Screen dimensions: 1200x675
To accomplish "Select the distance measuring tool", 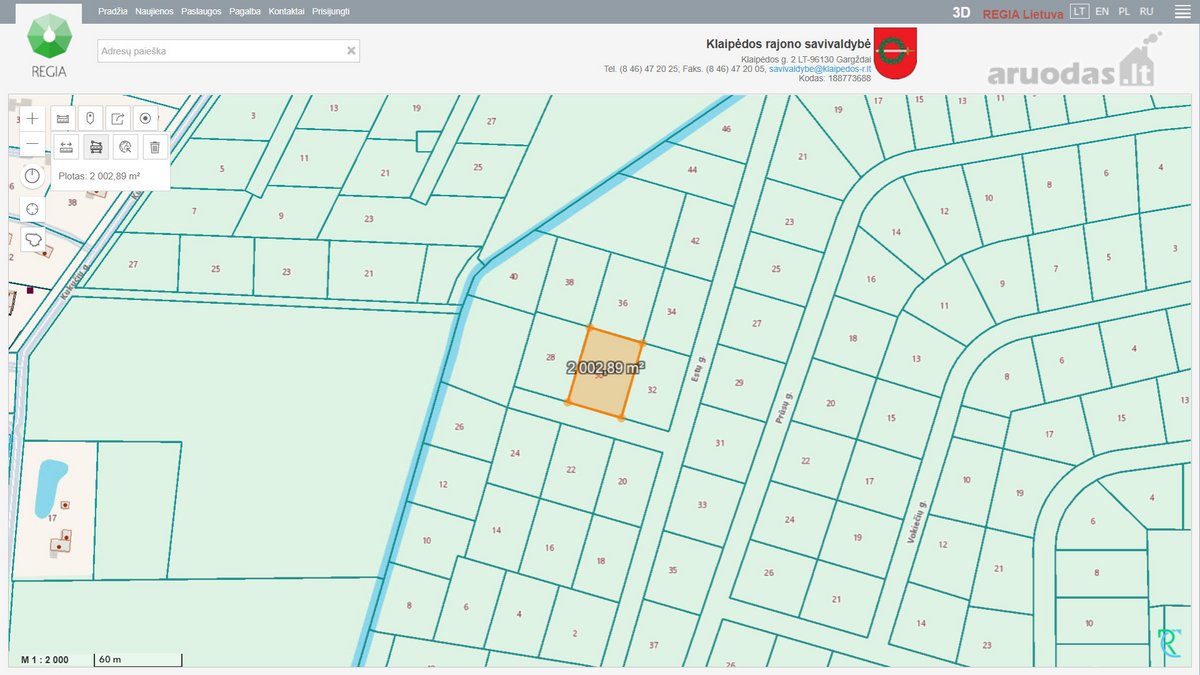I will tap(66, 147).
